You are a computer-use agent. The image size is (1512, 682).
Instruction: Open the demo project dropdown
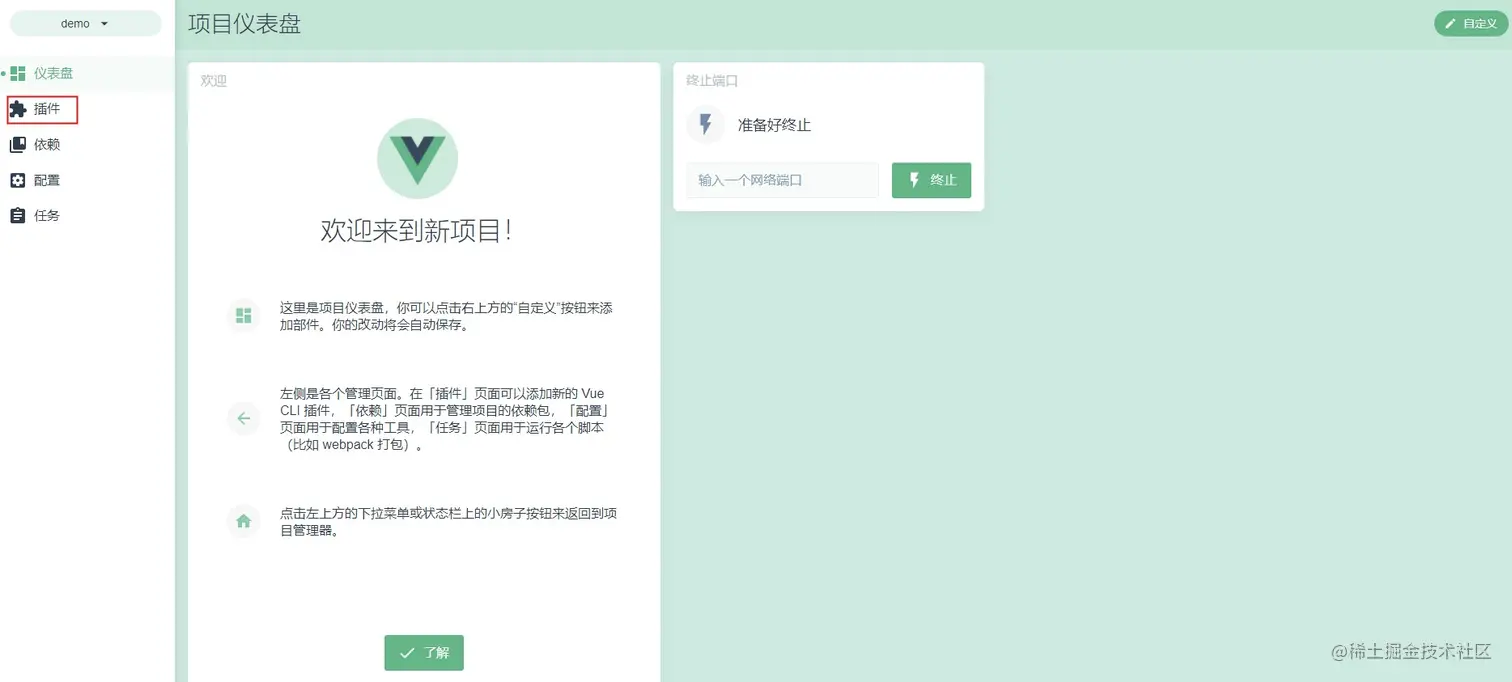pyautogui.click(x=85, y=23)
